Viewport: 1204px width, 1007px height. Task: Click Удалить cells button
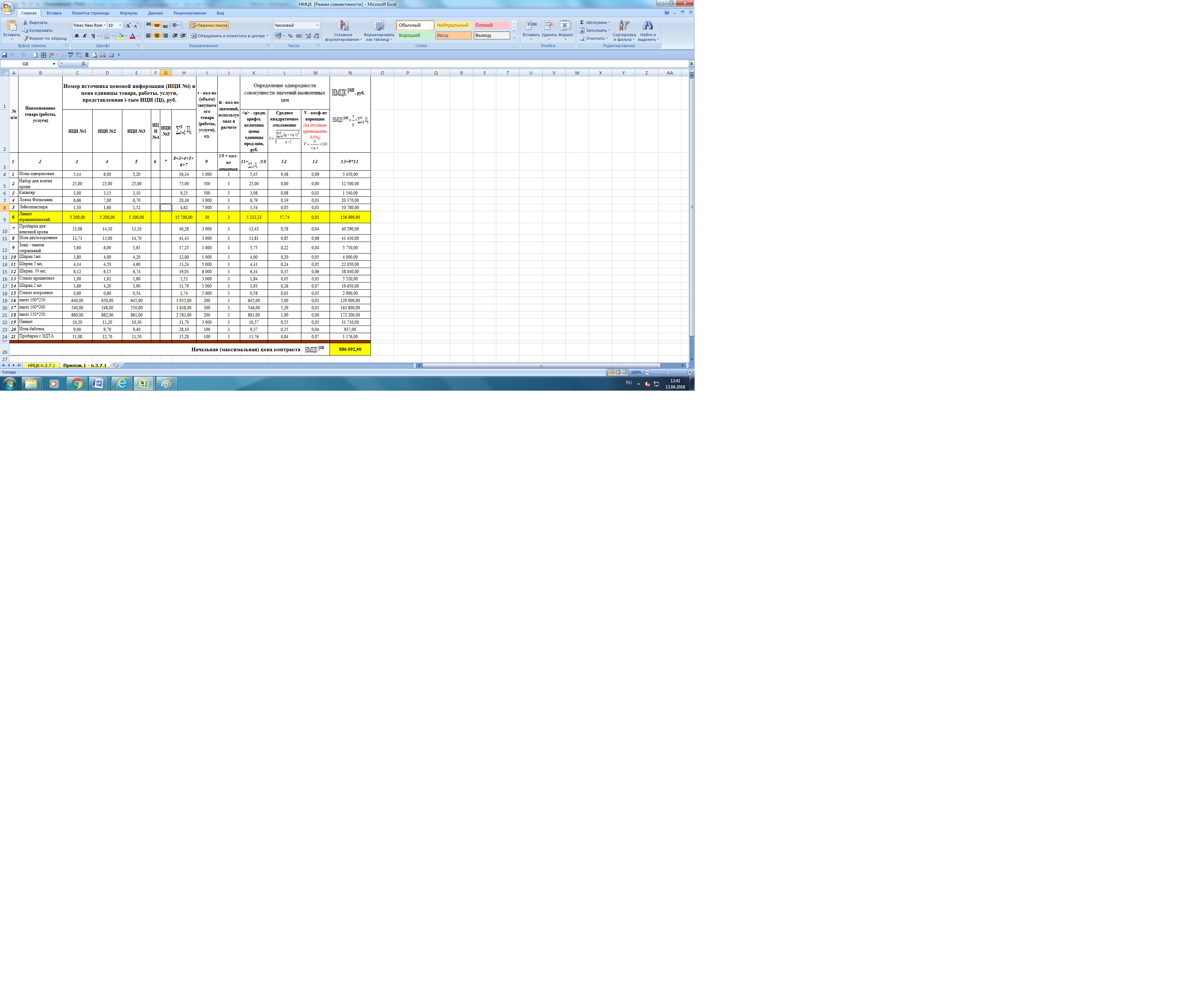tap(549, 30)
